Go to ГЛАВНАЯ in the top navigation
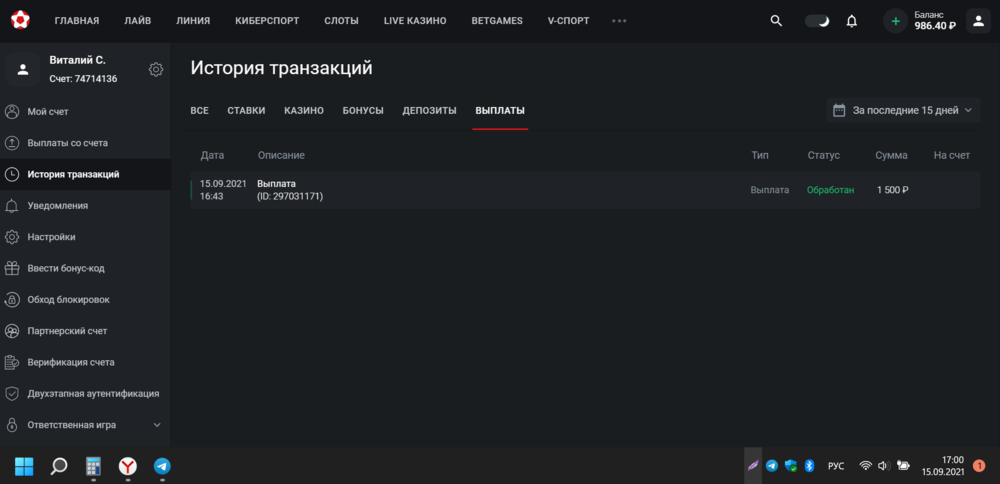This screenshot has width=1000, height=484. [77, 20]
